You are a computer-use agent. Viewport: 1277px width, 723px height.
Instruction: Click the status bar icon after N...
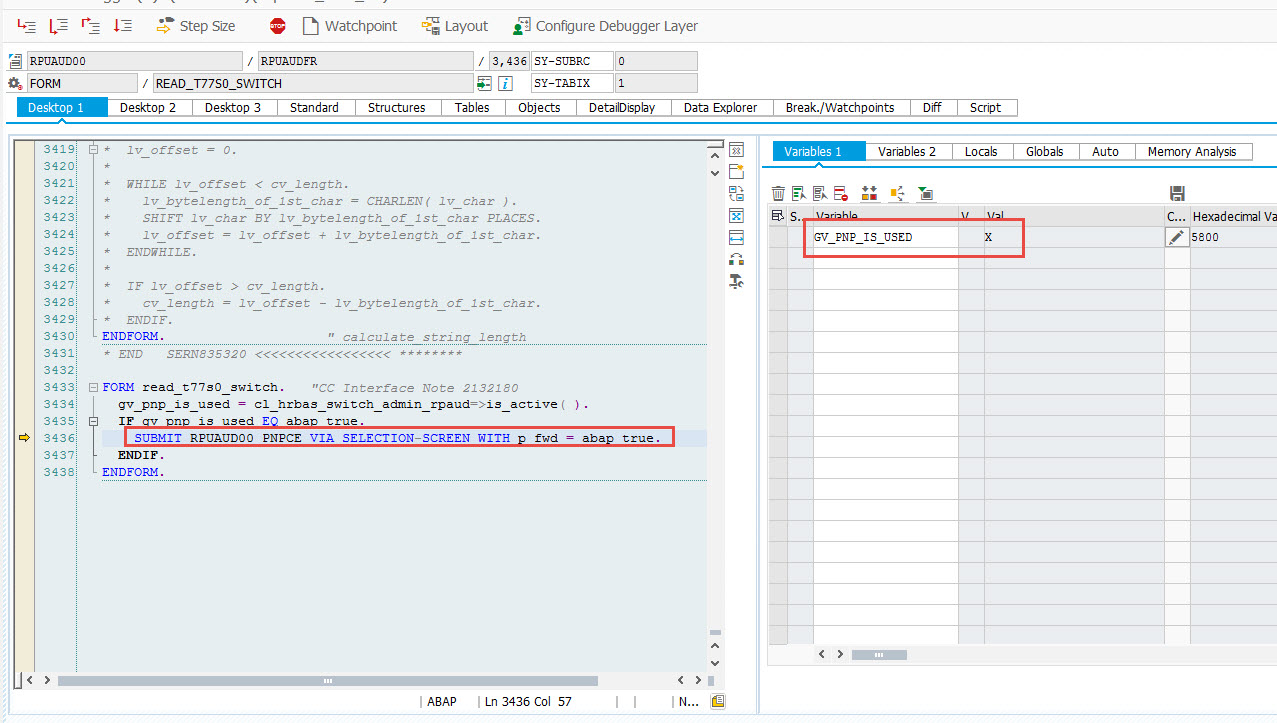[718, 701]
